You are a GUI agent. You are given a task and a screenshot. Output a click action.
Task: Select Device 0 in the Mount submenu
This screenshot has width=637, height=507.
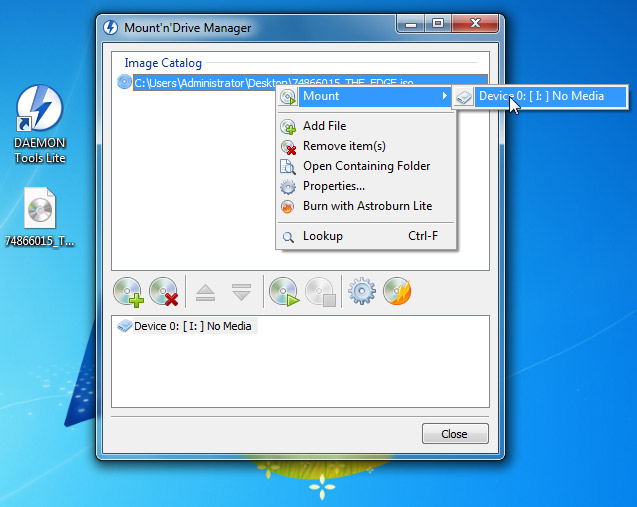pyautogui.click(x=540, y=97)
